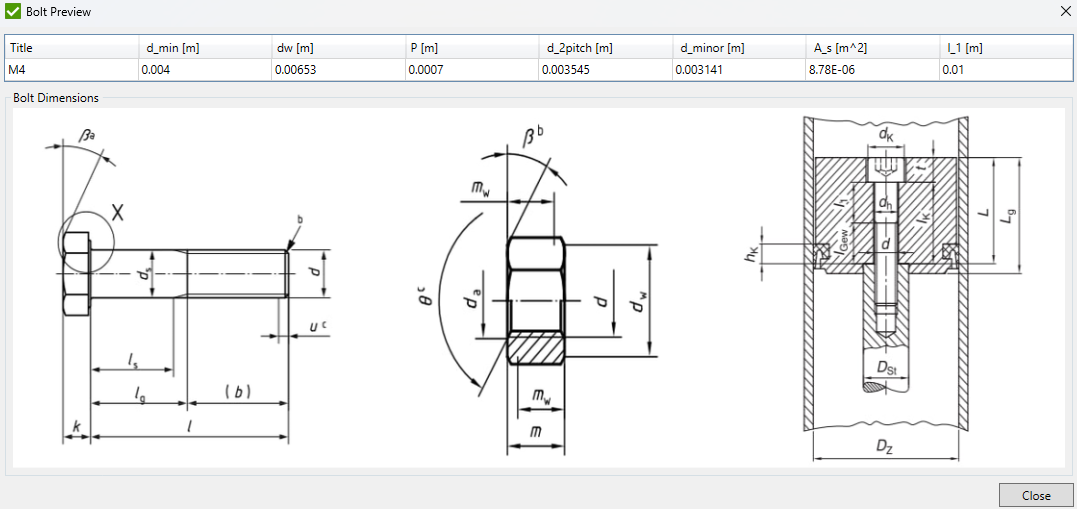This screenshot has width=1077, height=509.
Task: Click the bolted joint cross-section diagram
Action: click(885, 285)
